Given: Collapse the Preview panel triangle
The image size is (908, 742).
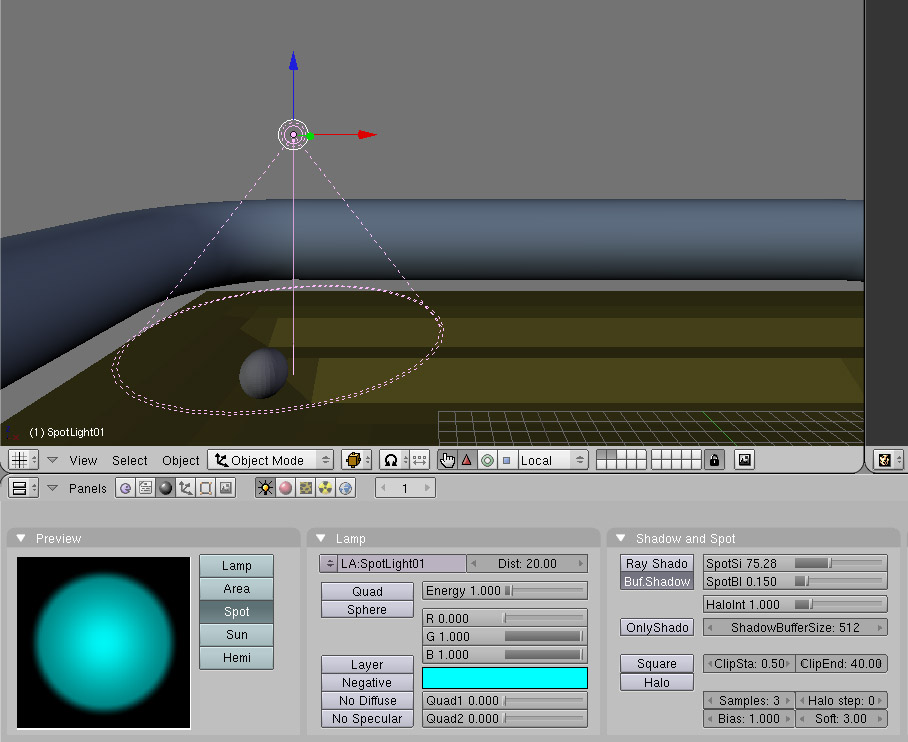Looking at the screenshot, I should 21,538.
